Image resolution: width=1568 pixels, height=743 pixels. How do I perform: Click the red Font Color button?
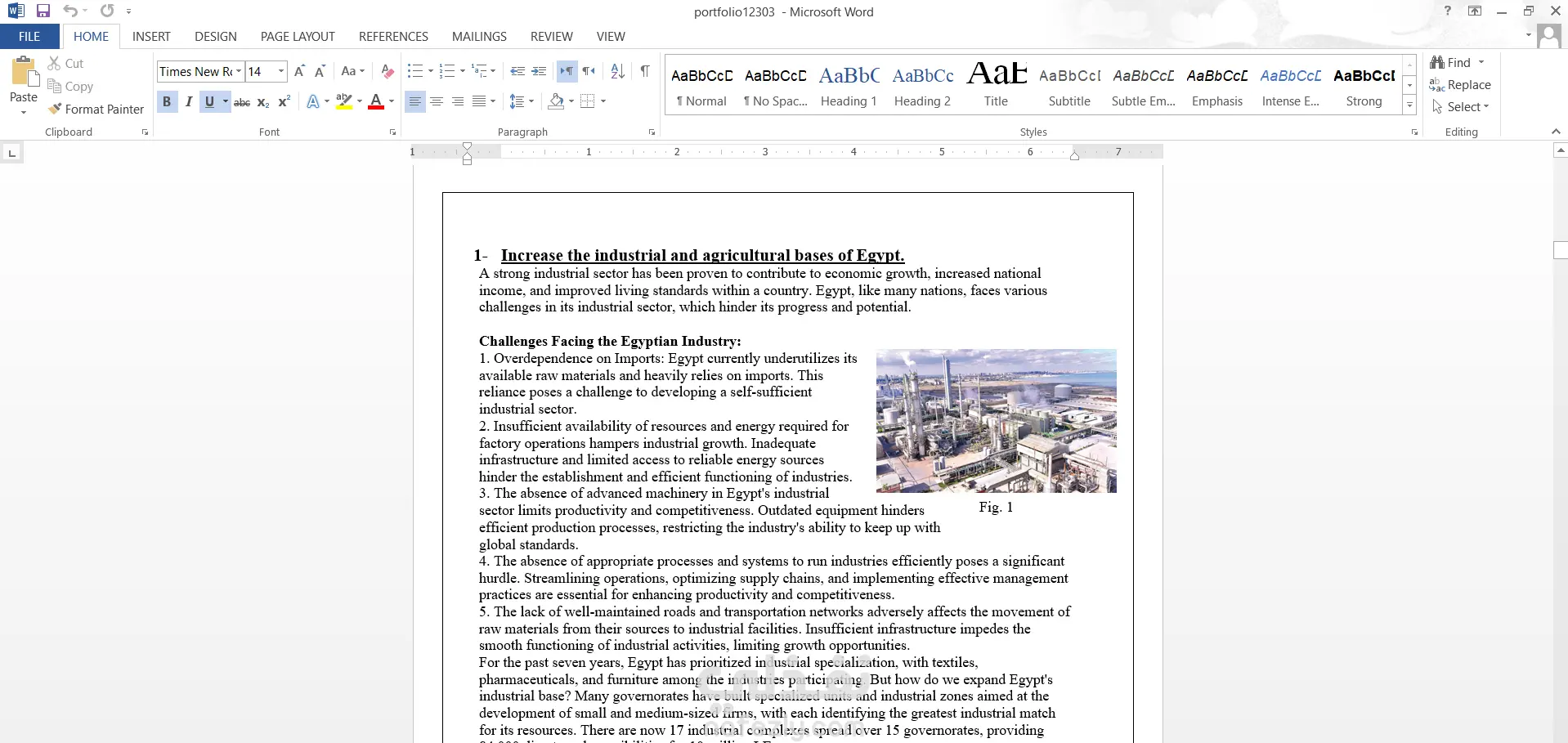pyautogui.click(x=376, y=101)
